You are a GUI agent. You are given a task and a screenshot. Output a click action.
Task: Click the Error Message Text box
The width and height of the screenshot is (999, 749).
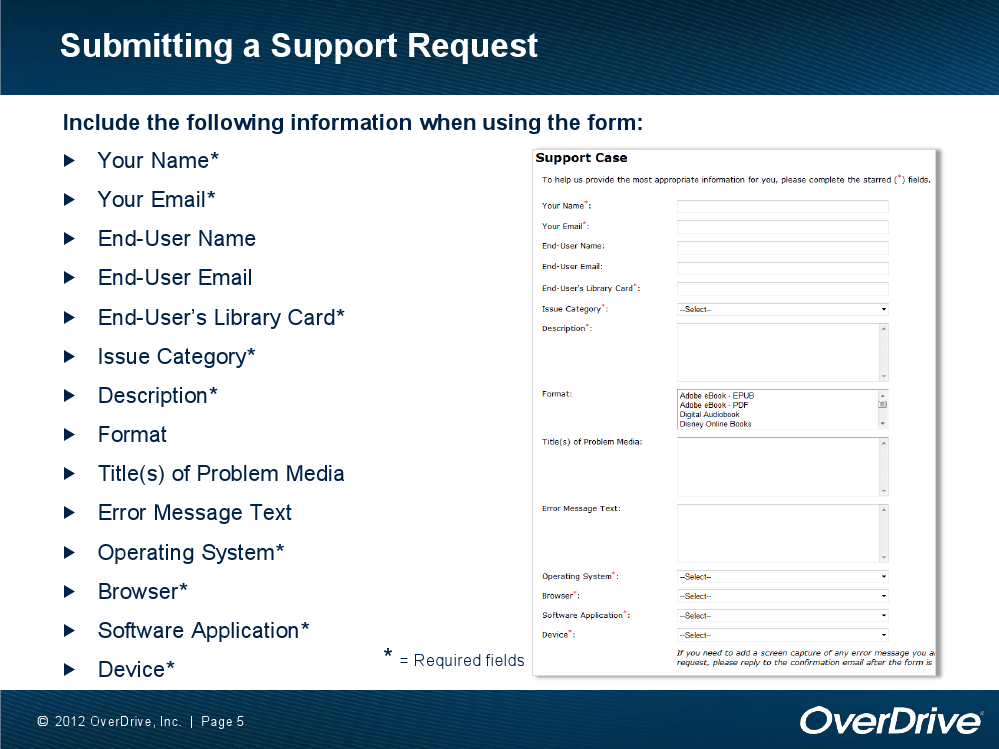[777, 534]
